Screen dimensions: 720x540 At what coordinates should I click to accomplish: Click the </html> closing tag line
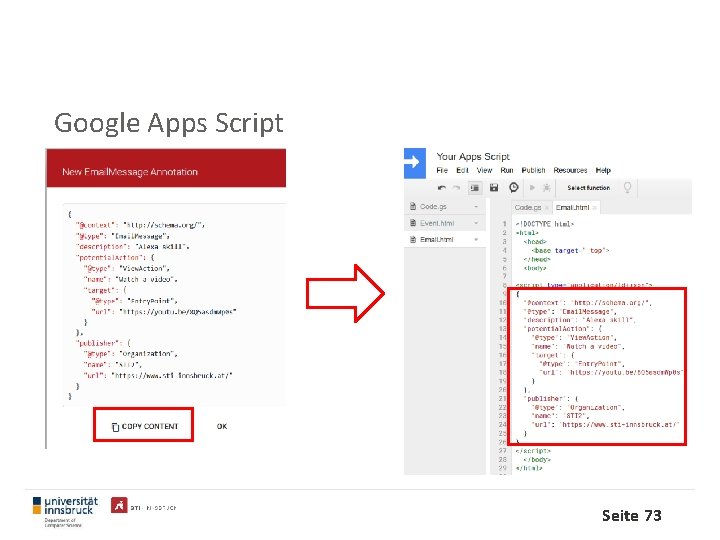coord(529,468)
